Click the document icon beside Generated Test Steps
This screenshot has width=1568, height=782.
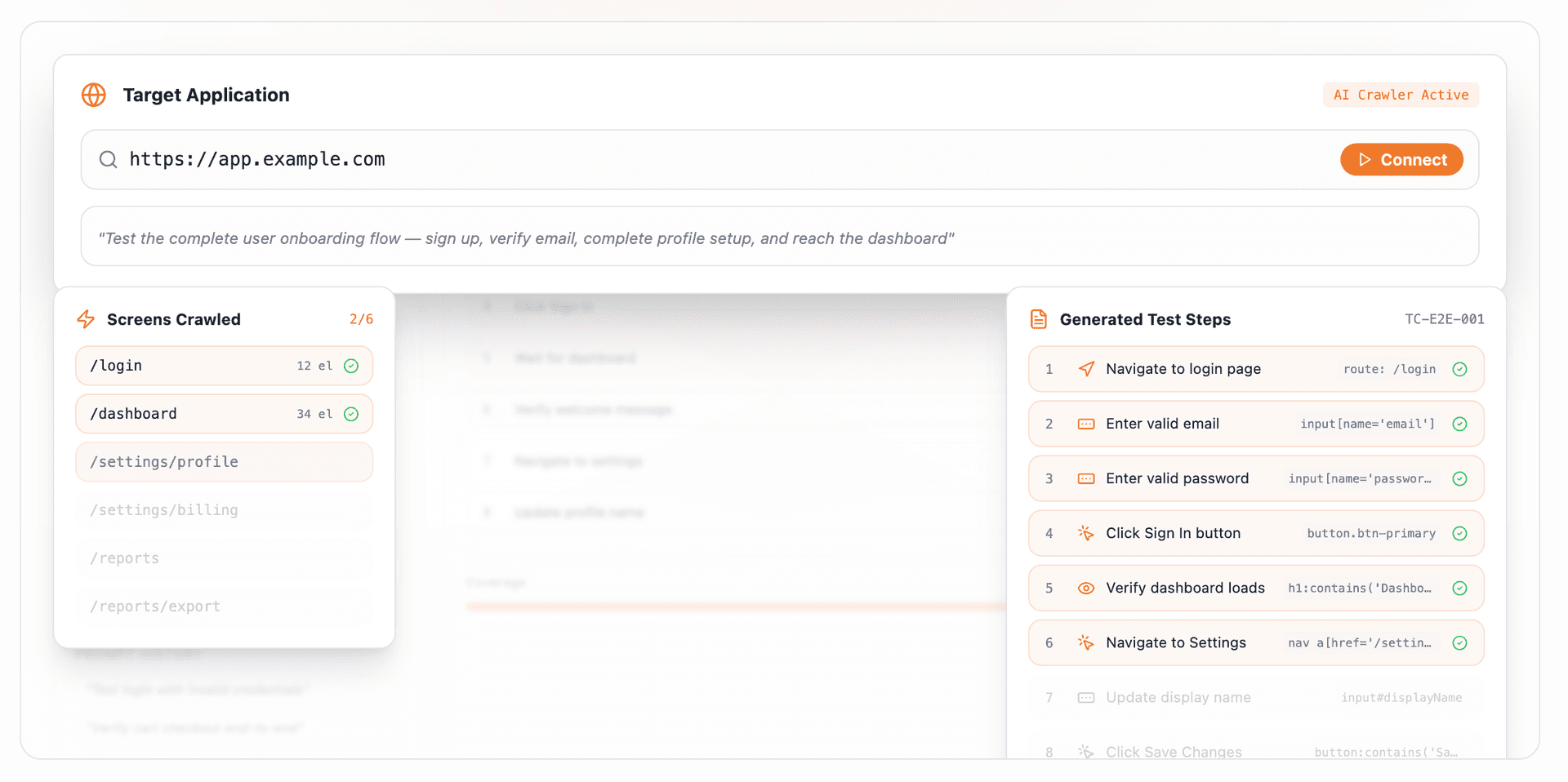point(1038,319)
